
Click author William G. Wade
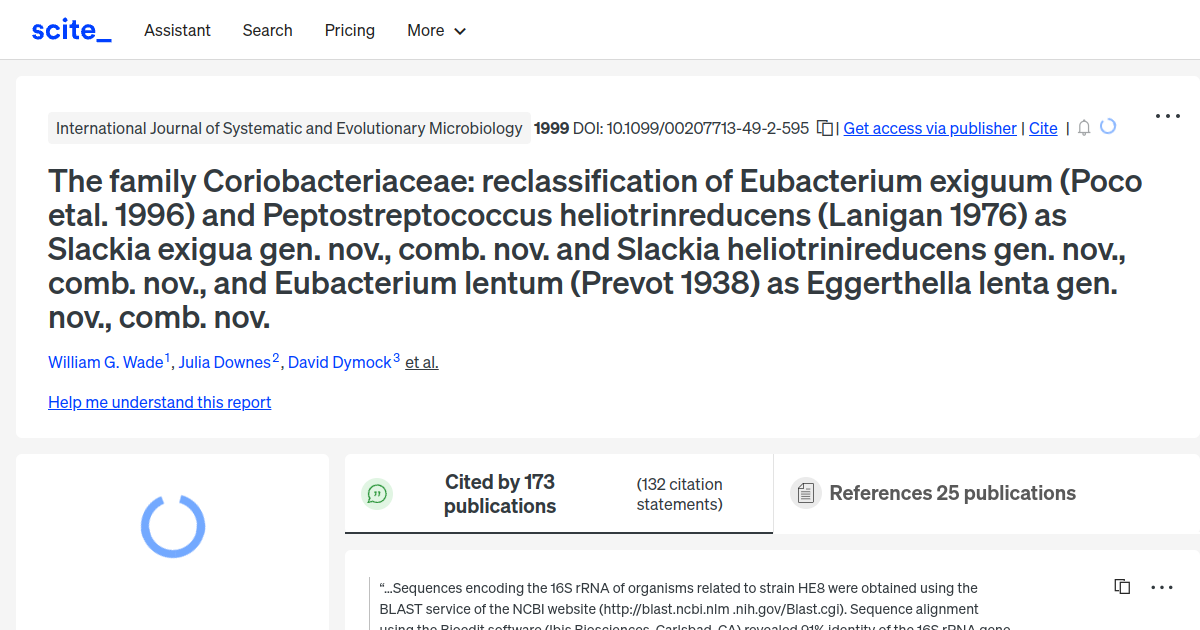(x=106, y=362)
